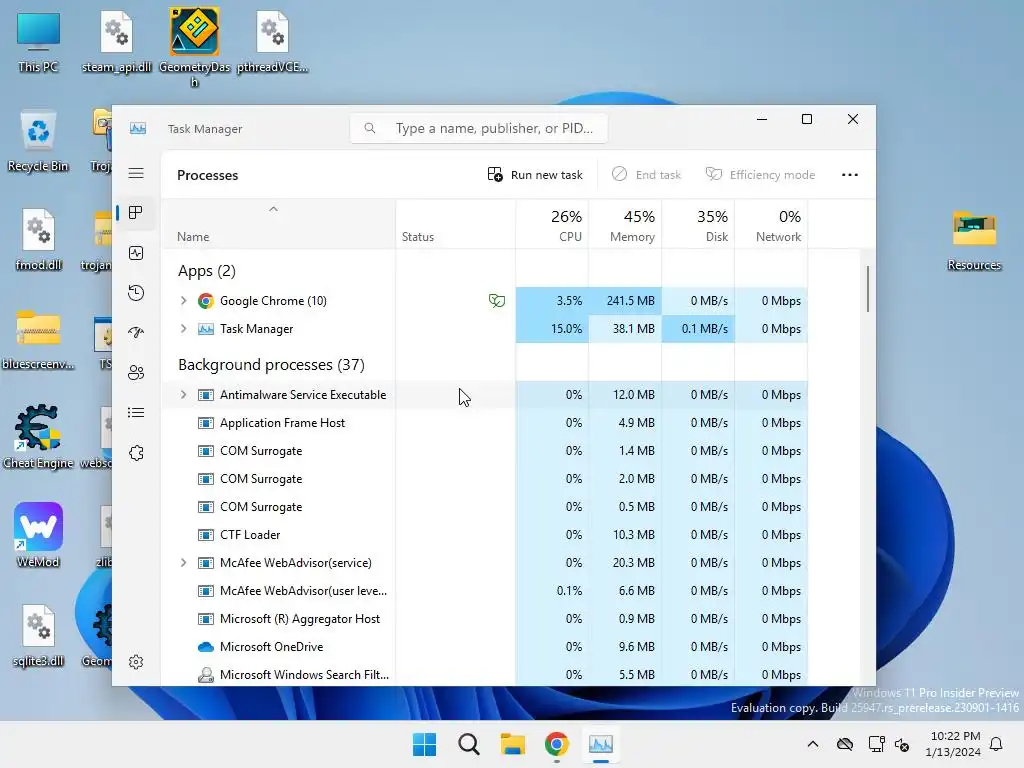Click the Task Manager title bar icon
1024x768 pixels.
point(138,128)
